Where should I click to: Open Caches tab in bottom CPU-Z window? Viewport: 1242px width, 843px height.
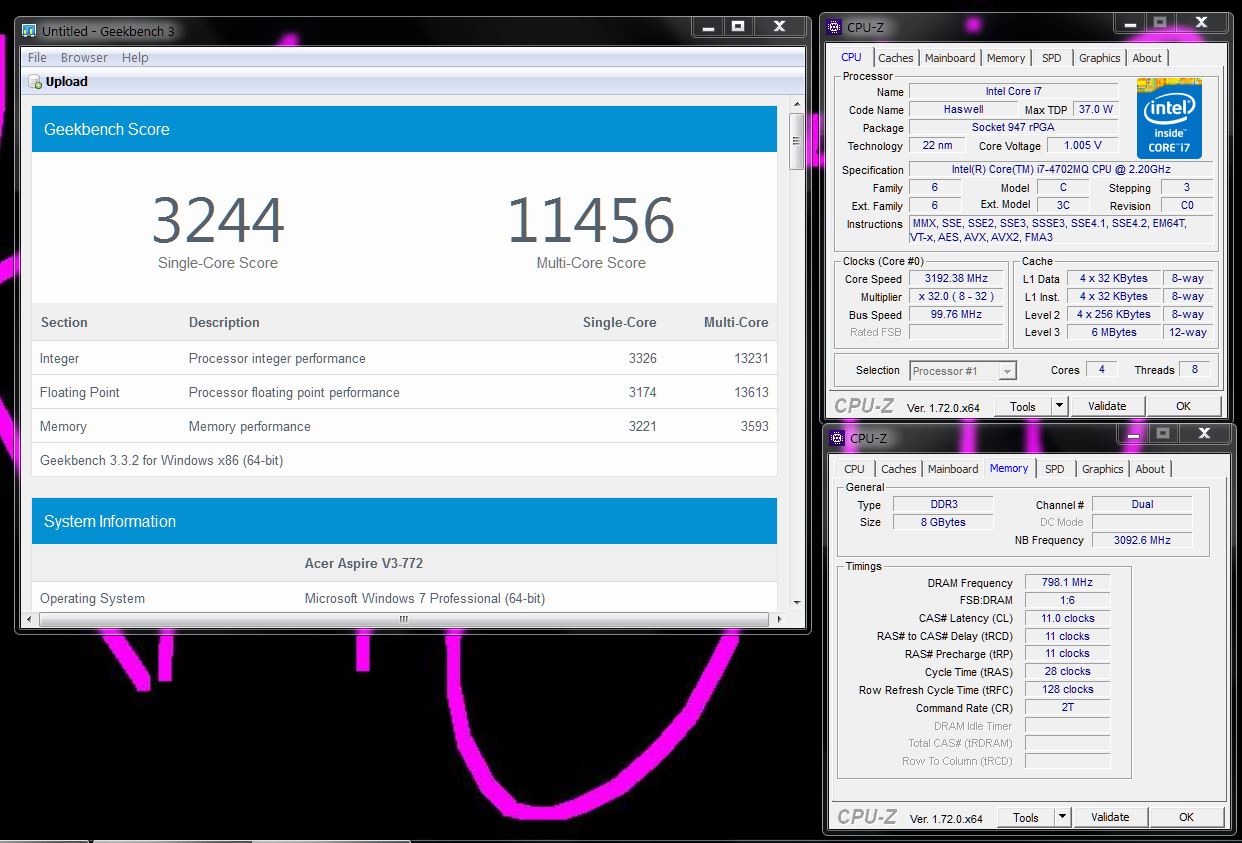pos(899,469)
